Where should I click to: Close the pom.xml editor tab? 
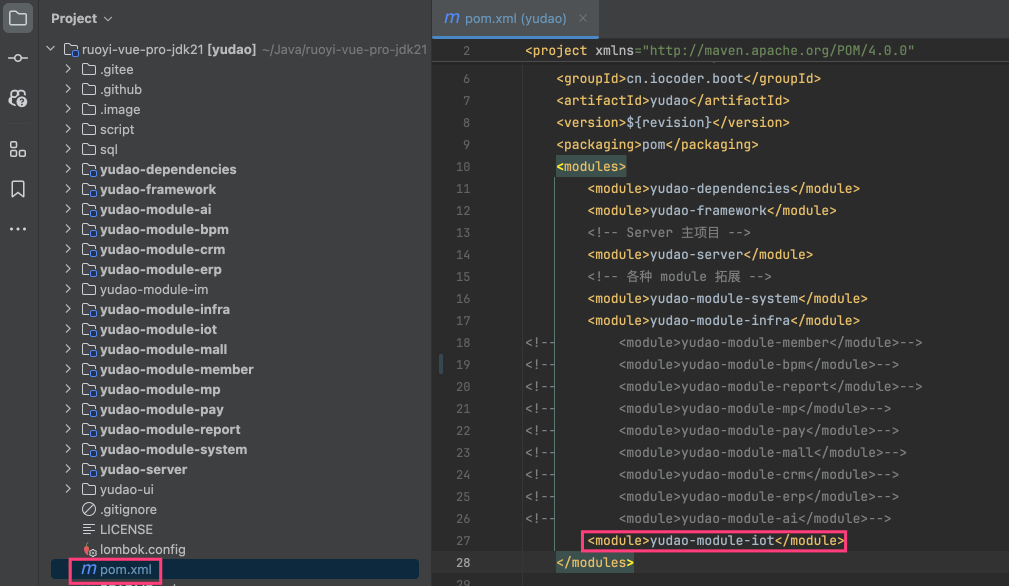(584, 18)
